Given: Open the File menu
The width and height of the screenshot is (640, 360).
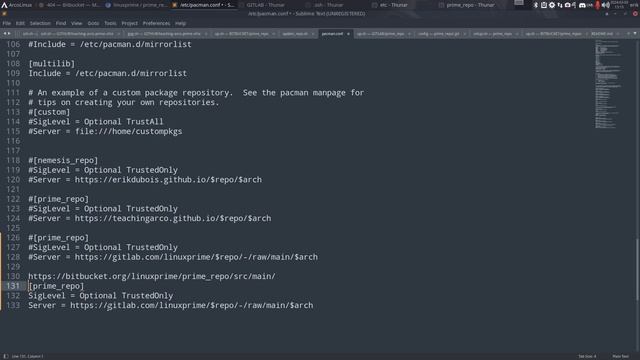Looking at the screenshot, I should 7,23.
